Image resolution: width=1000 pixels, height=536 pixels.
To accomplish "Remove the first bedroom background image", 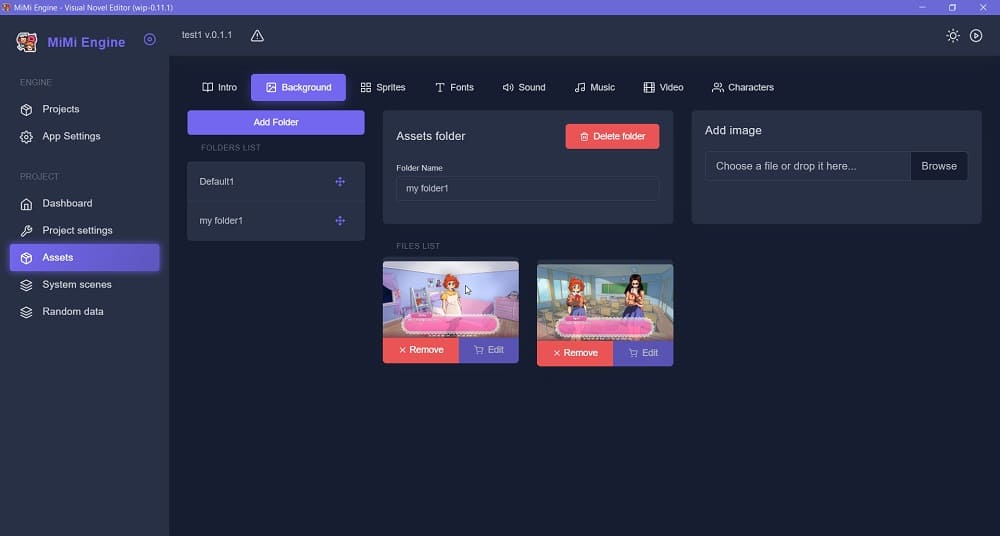I will tap(420, 350).
